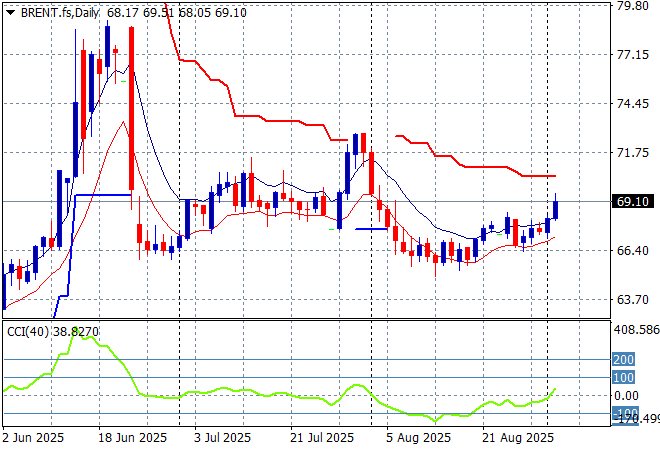
Task: Click the current price label 69.10
Action: pos(632,202)
